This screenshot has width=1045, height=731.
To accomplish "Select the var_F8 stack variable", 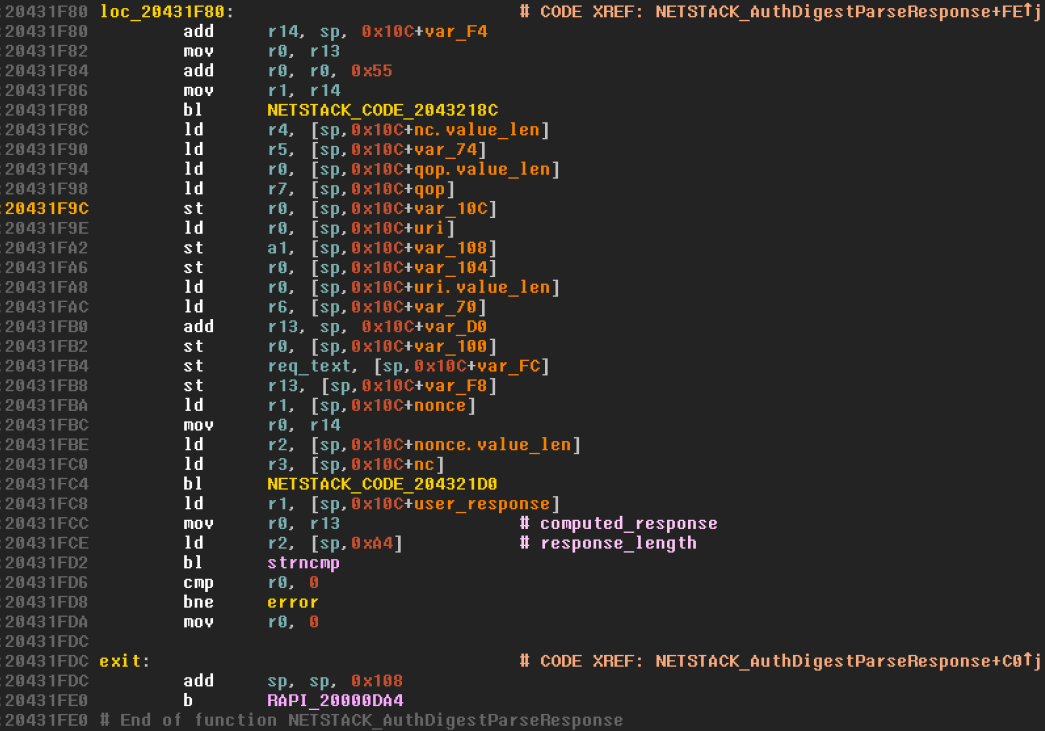I will point(456,385).
